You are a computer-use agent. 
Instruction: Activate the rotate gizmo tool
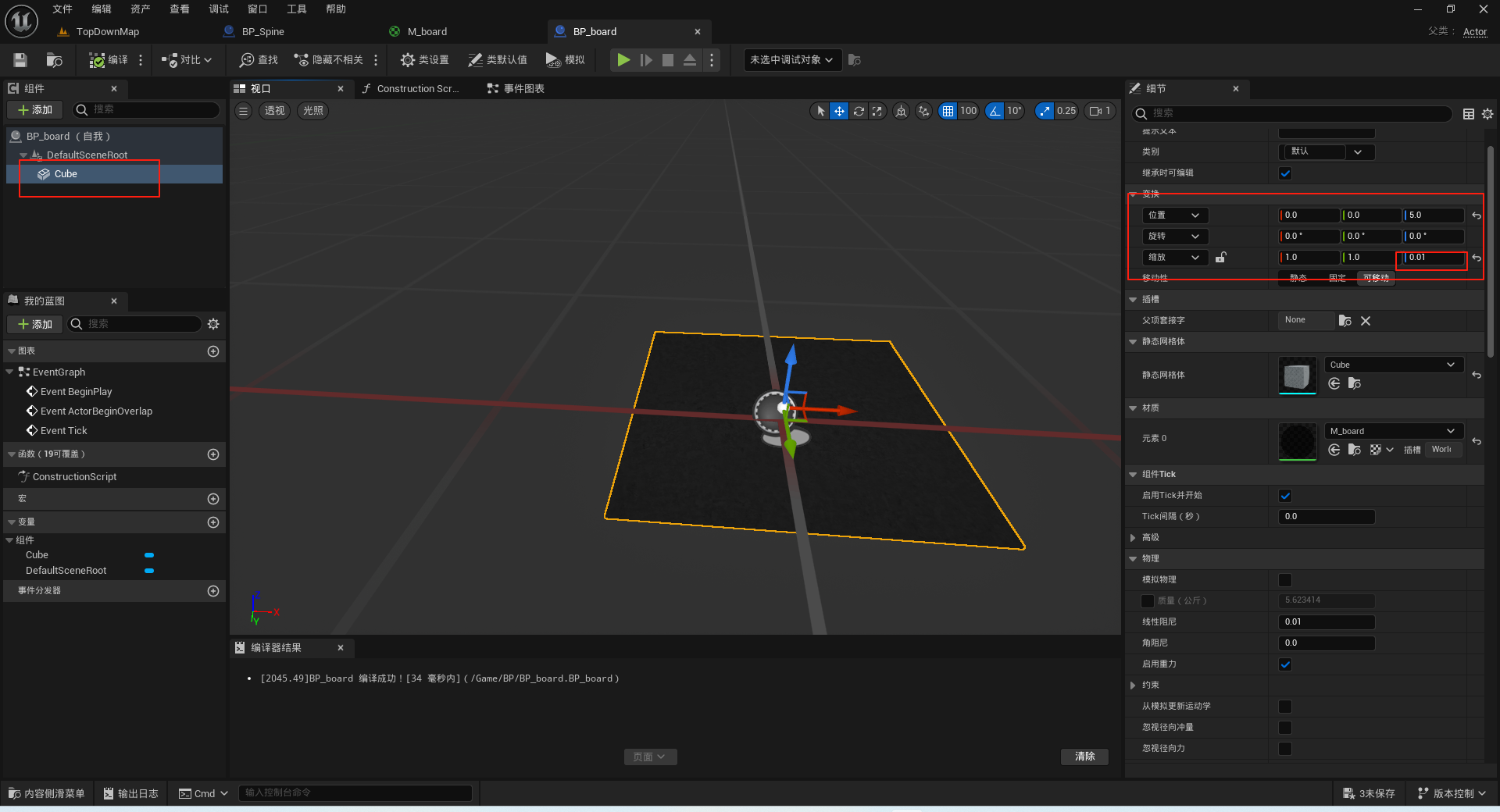[x=859, y=111]
